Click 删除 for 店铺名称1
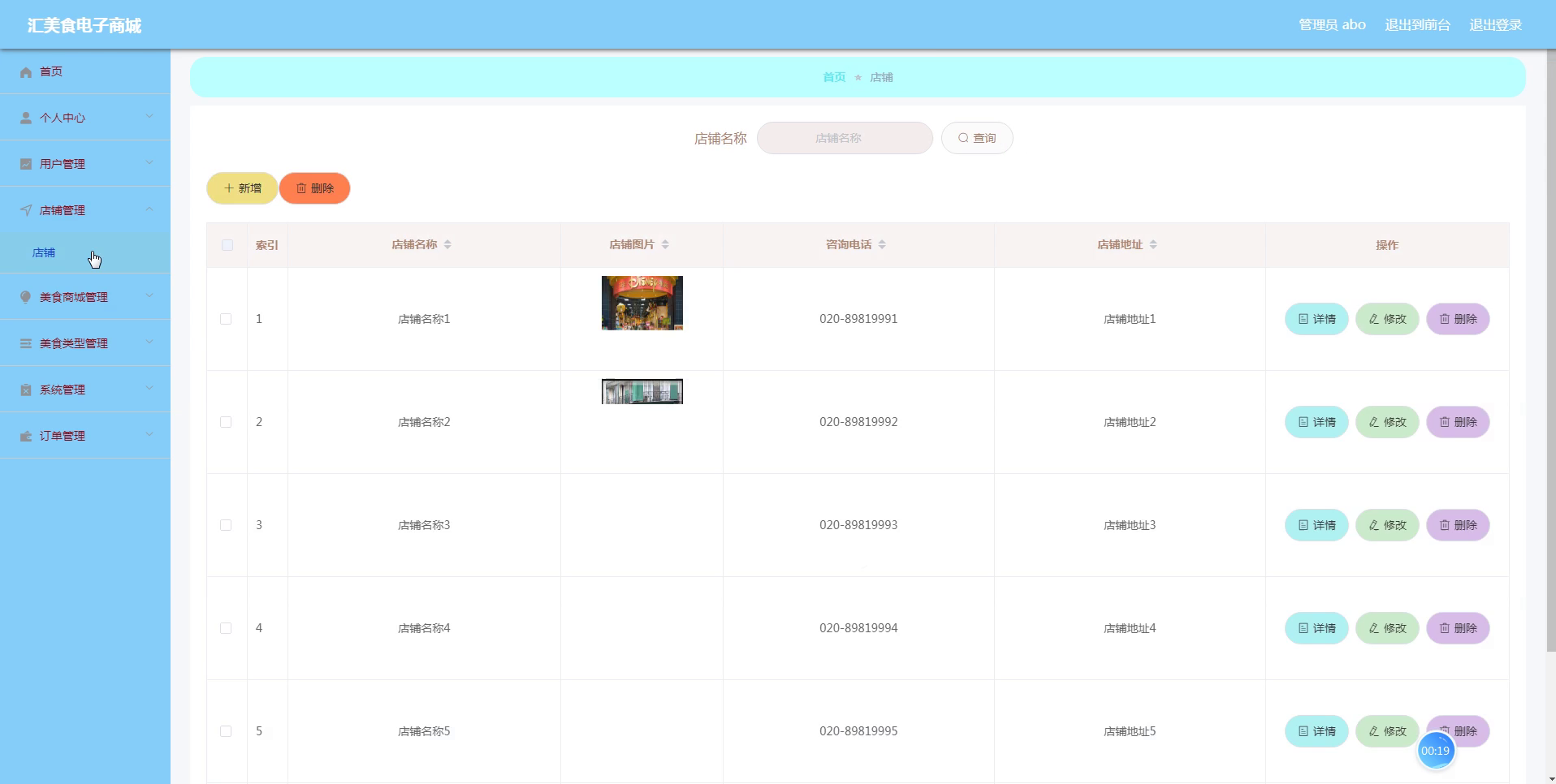This screenshot has height=784, width=1556. pyautogui.click(x=1458, y=319)
